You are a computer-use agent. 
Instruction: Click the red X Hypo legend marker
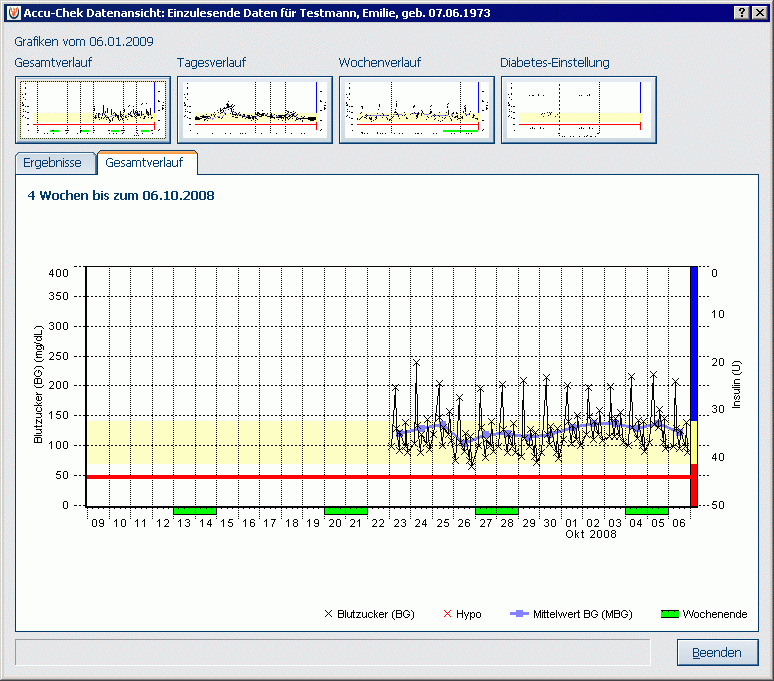(x=447, y=614)
